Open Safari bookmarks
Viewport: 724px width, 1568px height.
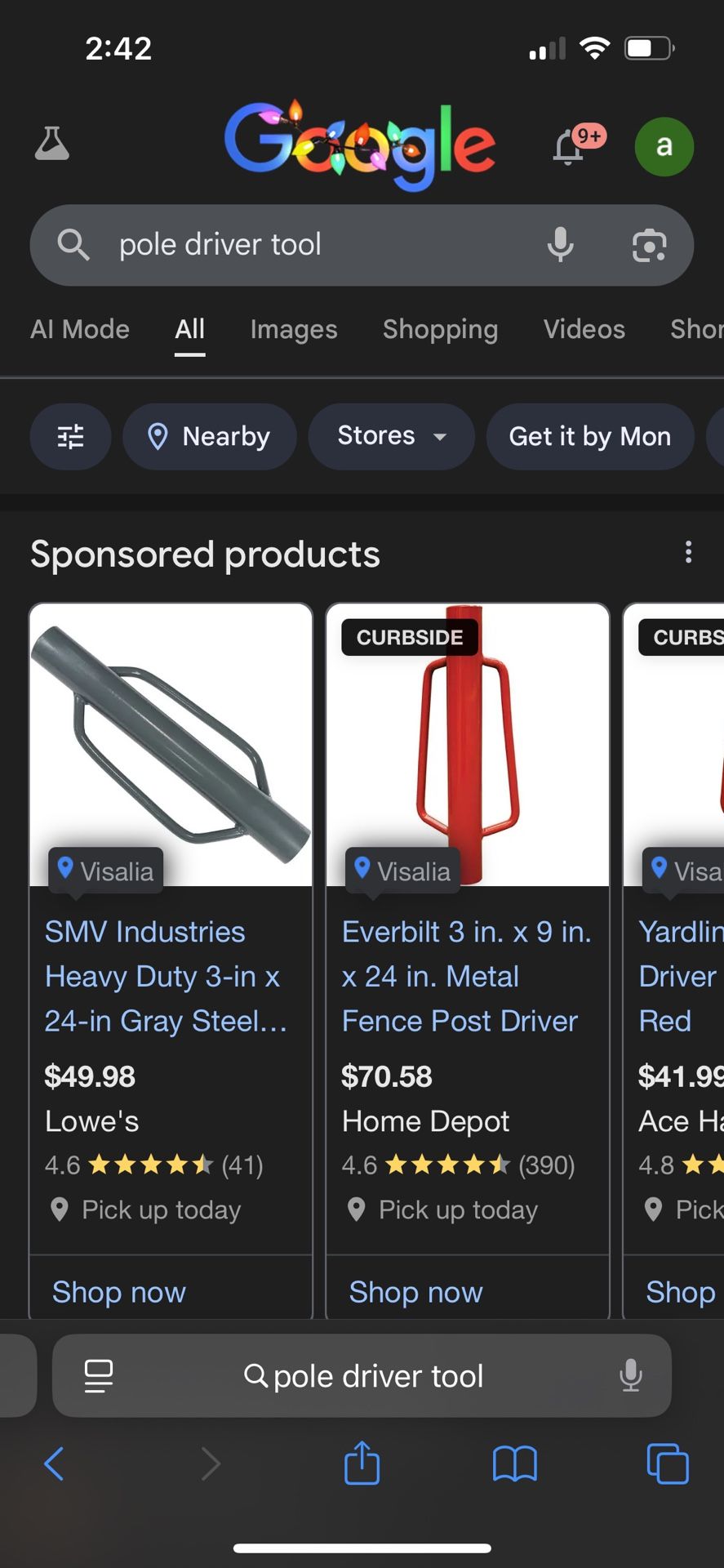514,1463
